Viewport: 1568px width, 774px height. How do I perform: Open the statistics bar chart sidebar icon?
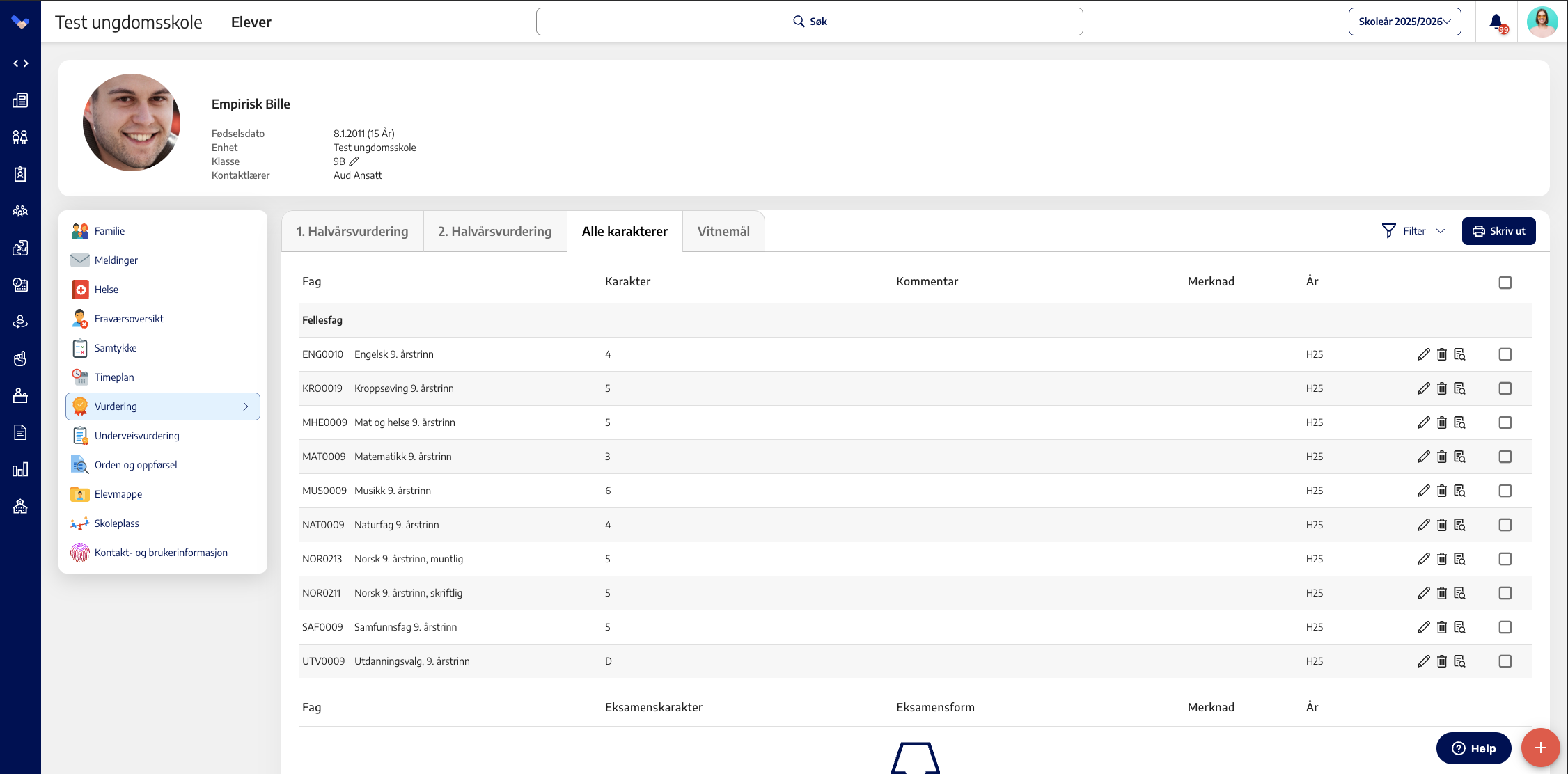click(20, 469)
